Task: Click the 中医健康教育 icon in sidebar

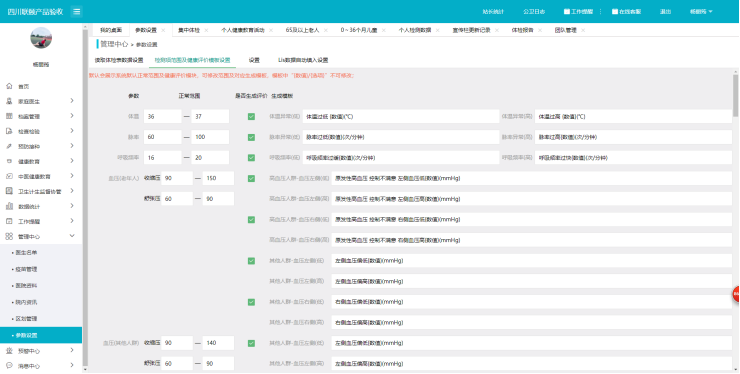Action: (x=9, y=176)
